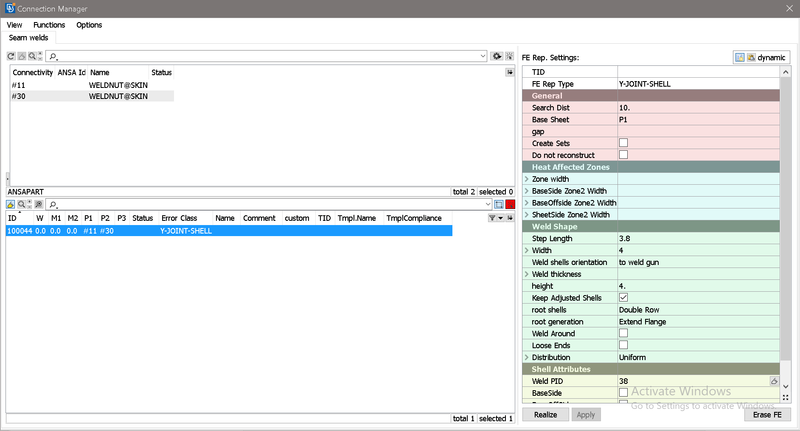Image resolution: width=800 pixels, height=431 pixels.
Task: Toggle the Do not reconstruct checkbox
Action: pos(623,155)
